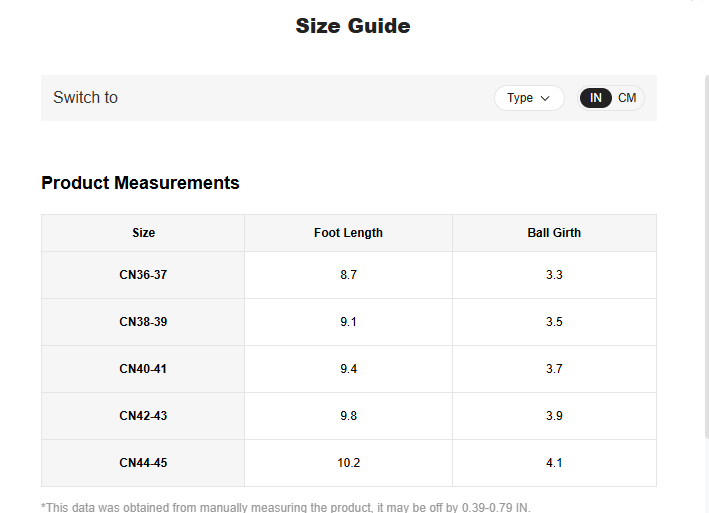Viewport: 709px width, 513px height.
Task: Click the Product Measurements heading
Action: click(140, 183)
